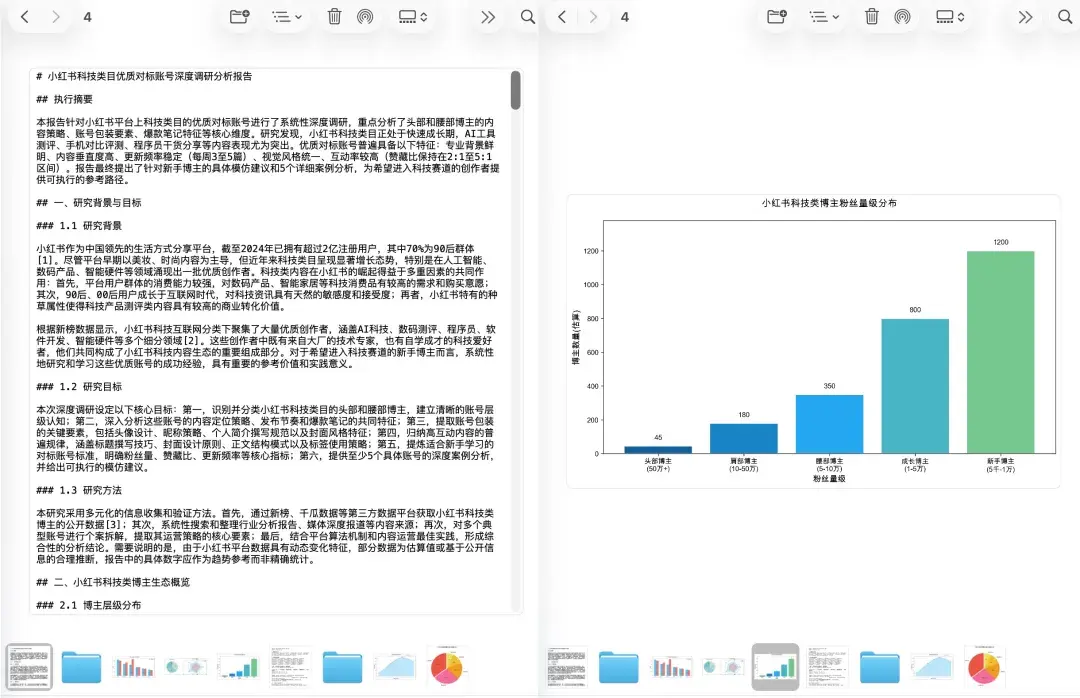
Task: Open the group-by dropdown in the left window
Action: pos(287,17)
